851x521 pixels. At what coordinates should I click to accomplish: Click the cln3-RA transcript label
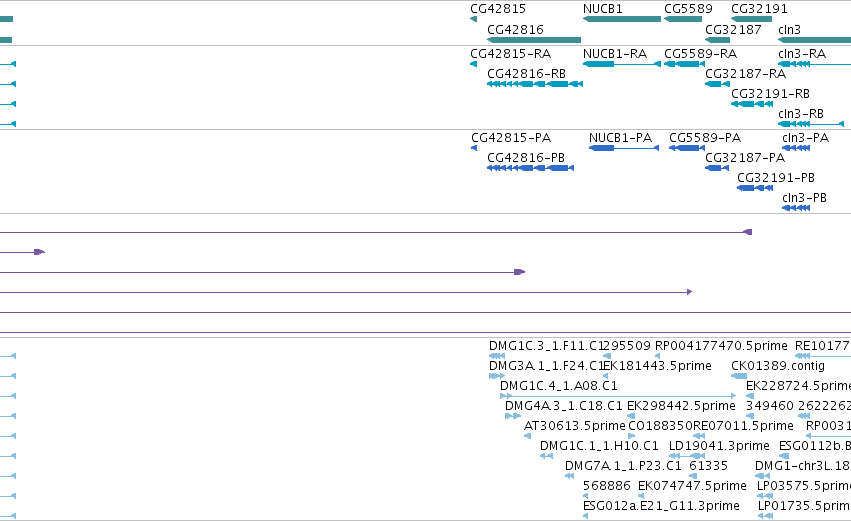(x=802, y=54)
